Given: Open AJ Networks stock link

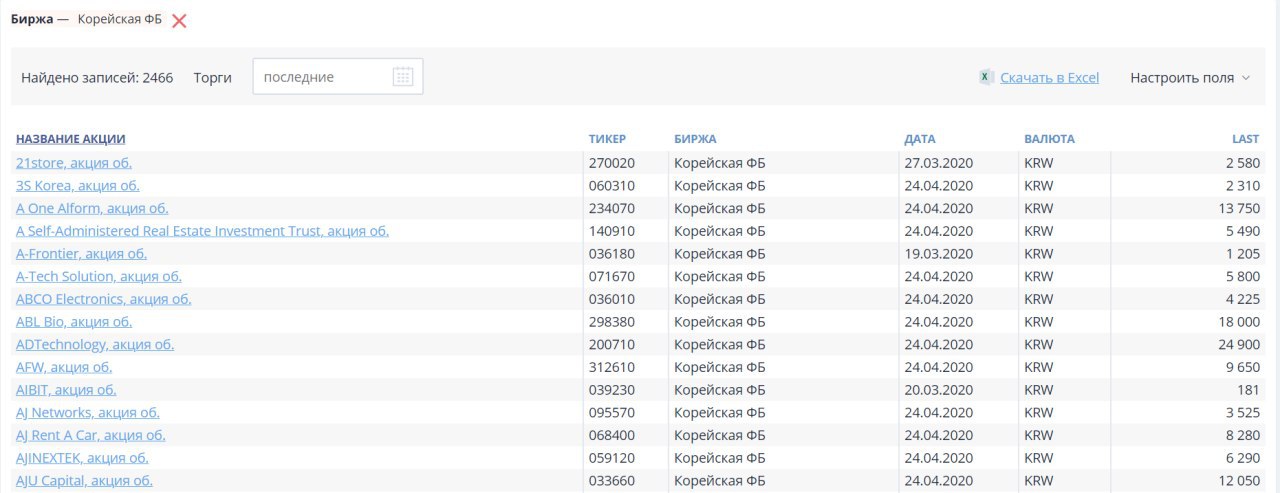Looking at the screenshot, I should (88, 412).
